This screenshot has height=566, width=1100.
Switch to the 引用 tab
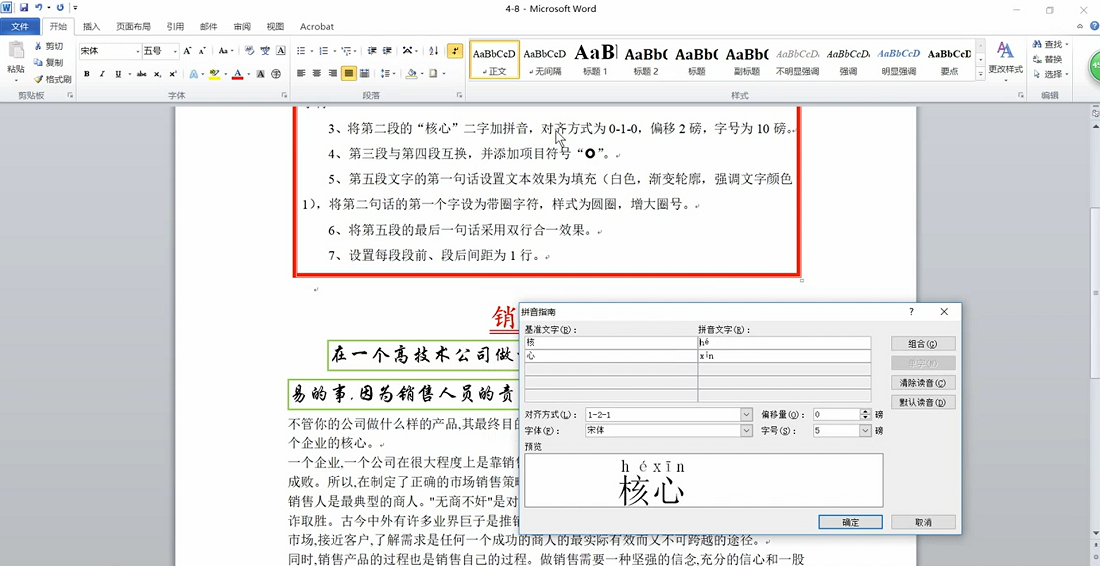point(175,27)
